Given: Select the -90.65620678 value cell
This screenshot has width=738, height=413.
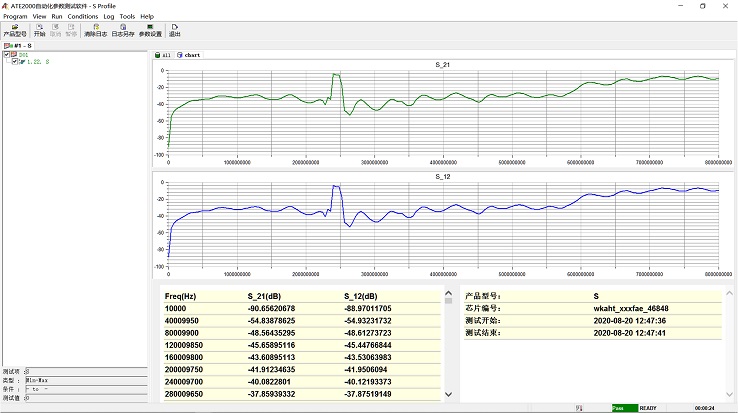Looking at the screenshot, I should click(271, 308).
